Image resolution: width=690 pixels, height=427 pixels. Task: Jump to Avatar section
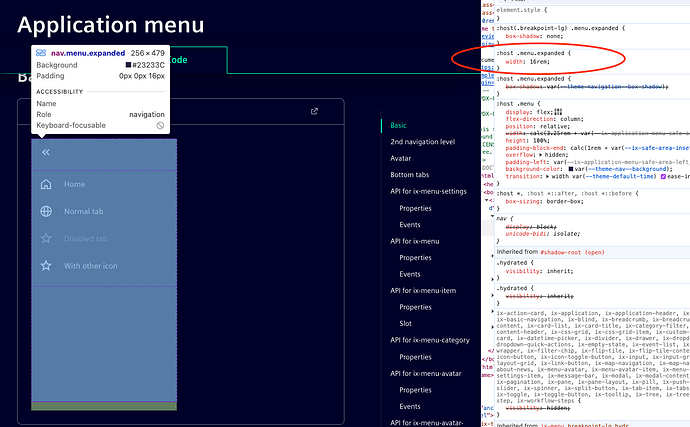click(x=400, y=158)
